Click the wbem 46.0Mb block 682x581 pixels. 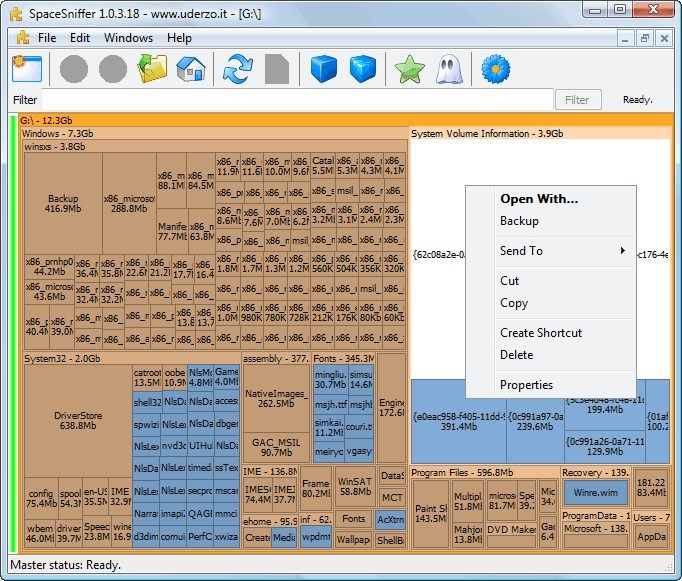tap(40, 534)
